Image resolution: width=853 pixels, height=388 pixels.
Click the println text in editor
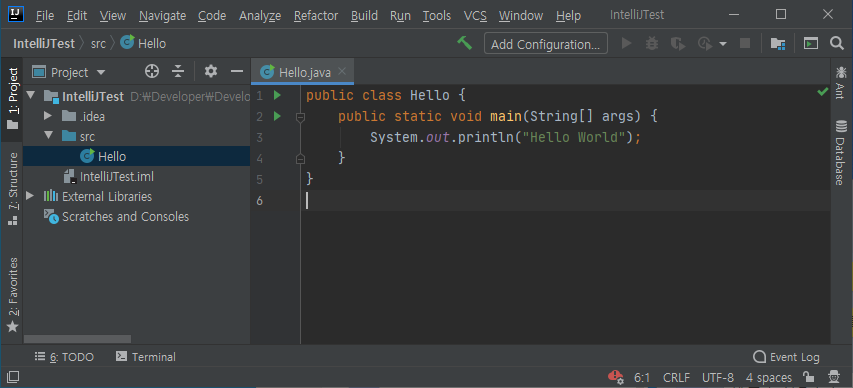(x=486, y=137)
